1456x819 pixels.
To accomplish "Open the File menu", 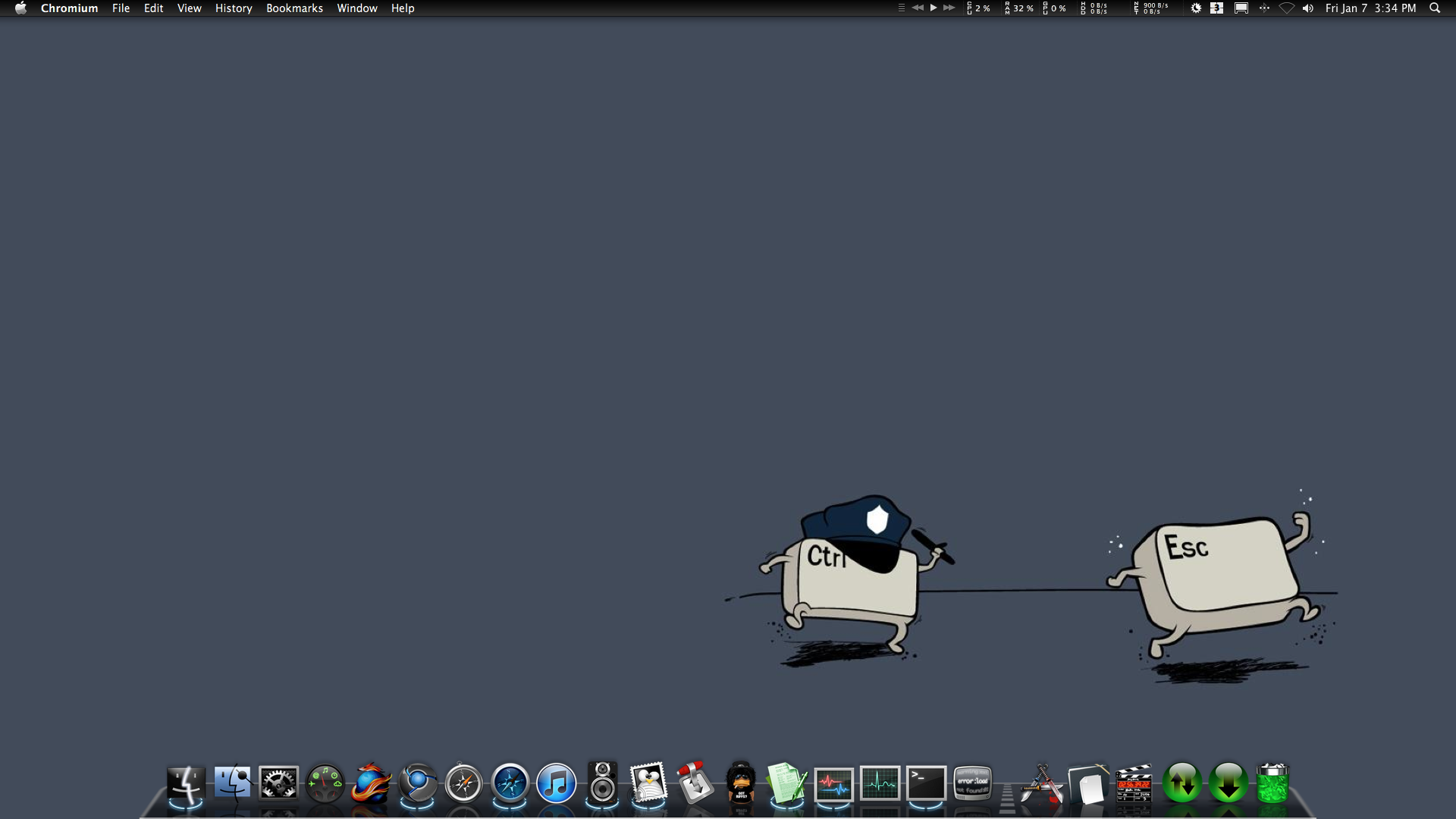I will pos(121,8).
